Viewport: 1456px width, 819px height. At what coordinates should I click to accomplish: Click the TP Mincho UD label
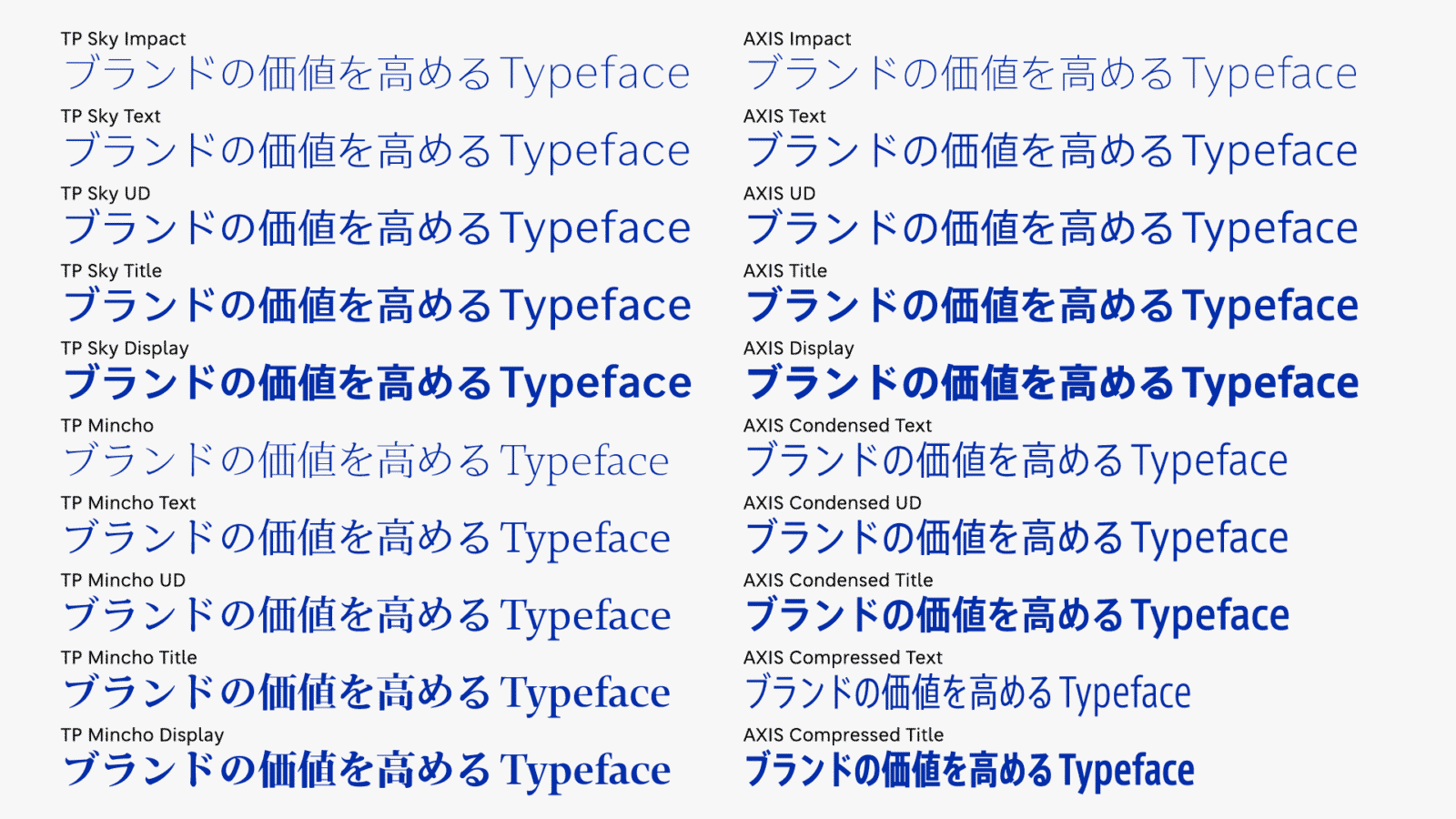tap(123, 581)
